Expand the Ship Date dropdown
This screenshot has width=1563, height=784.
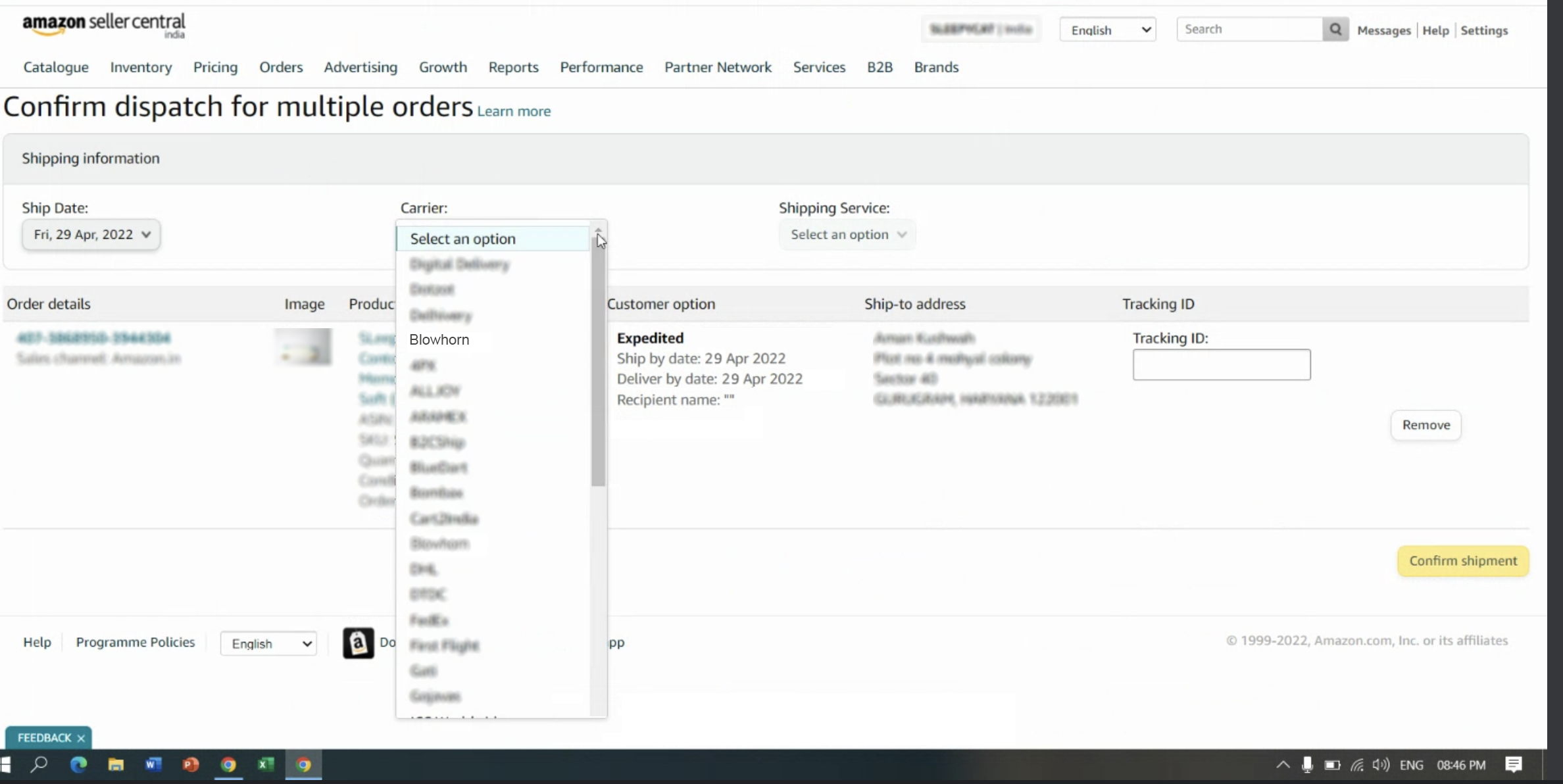(91, 235)
